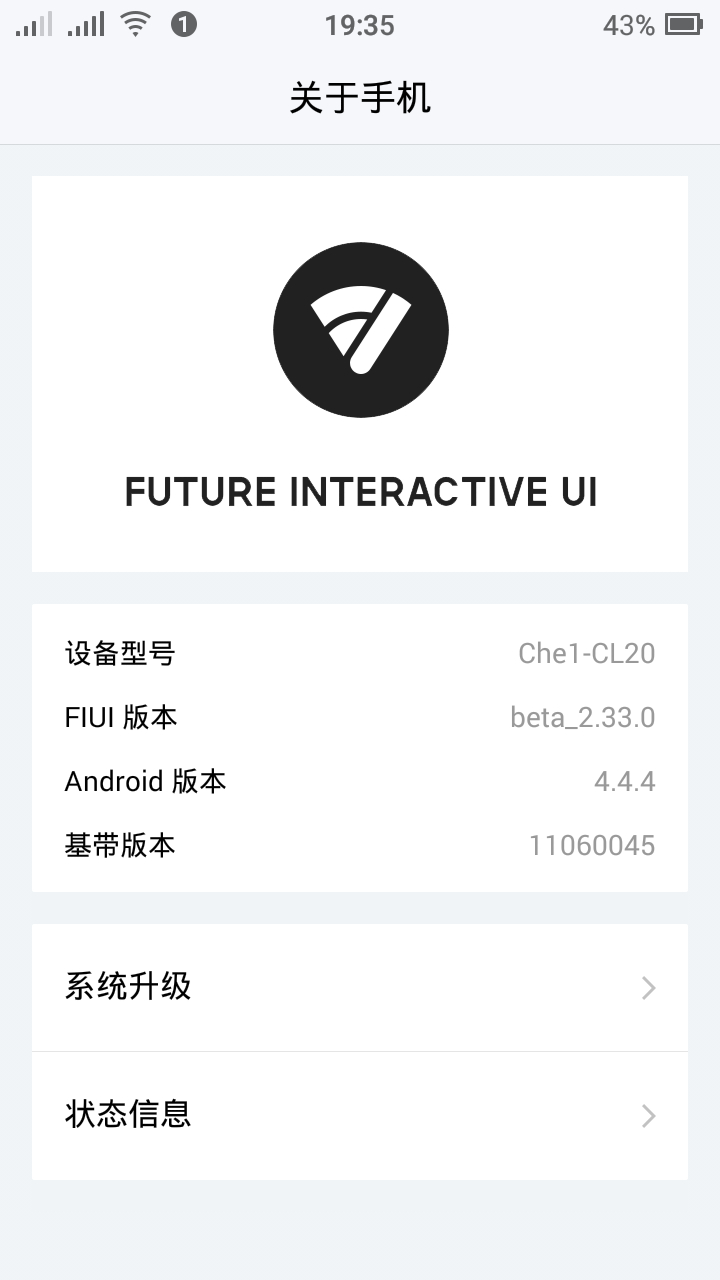This screenshot has height=1280, width=720.
Task: Tap the battery icon in status bar
Action: (684, 25)
